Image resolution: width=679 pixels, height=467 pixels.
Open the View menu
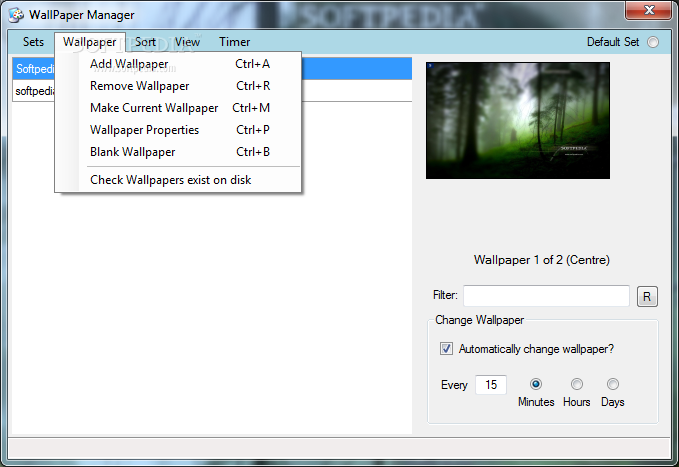pyautogui.click(x=187, y=42)
